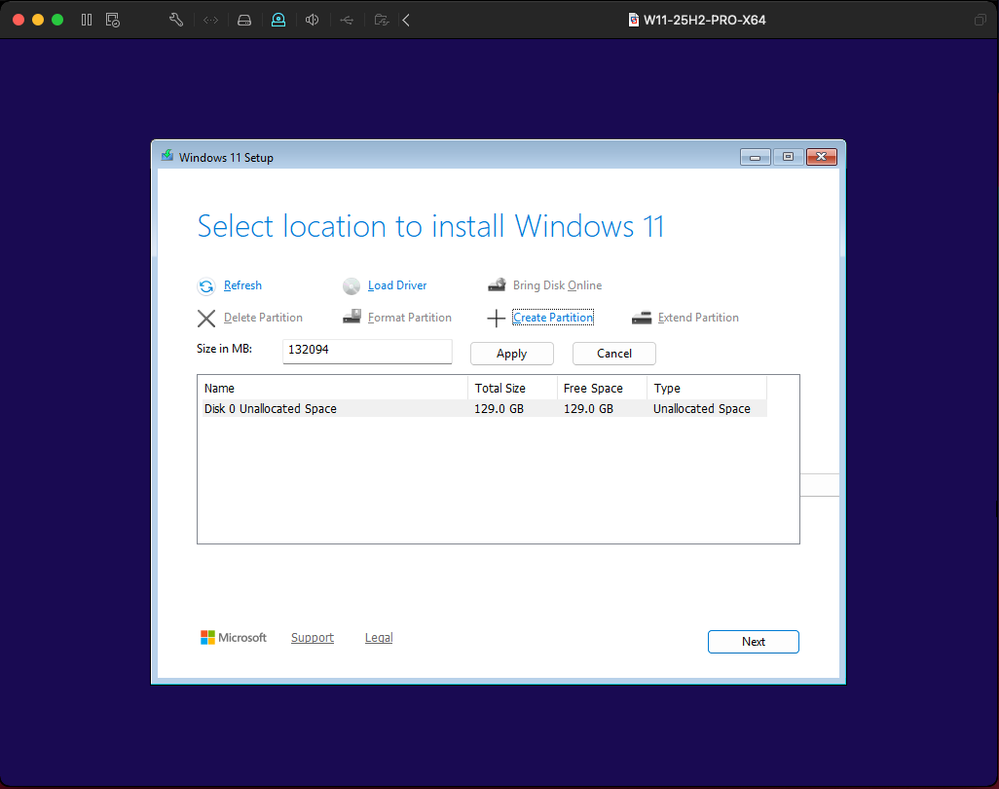Image resolution: width=999 pixels, height=789 pixels.
Task: Click the Extend Partition drive icon
Action: pyautogui.click(x=641, y=317)
